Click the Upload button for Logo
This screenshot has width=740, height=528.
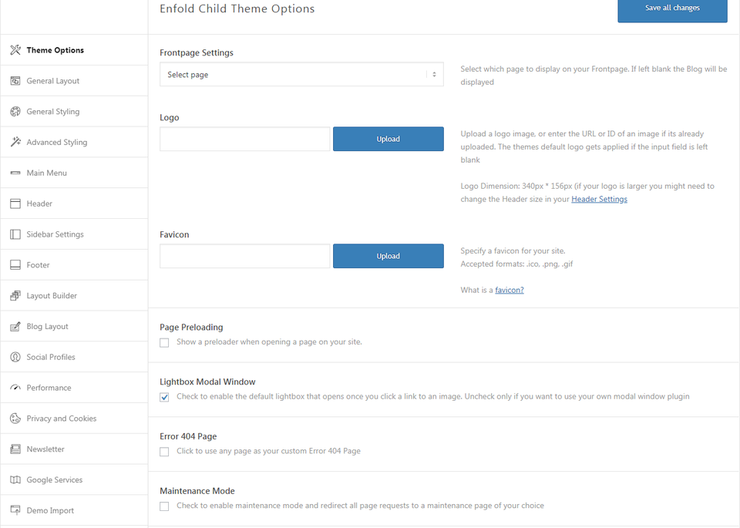click(388, 139)
